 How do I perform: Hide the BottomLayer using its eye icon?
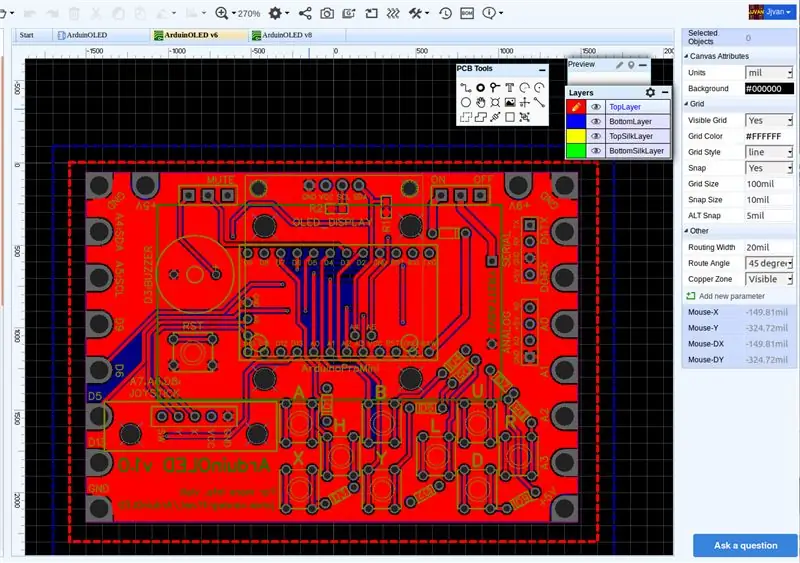(595, 121)
